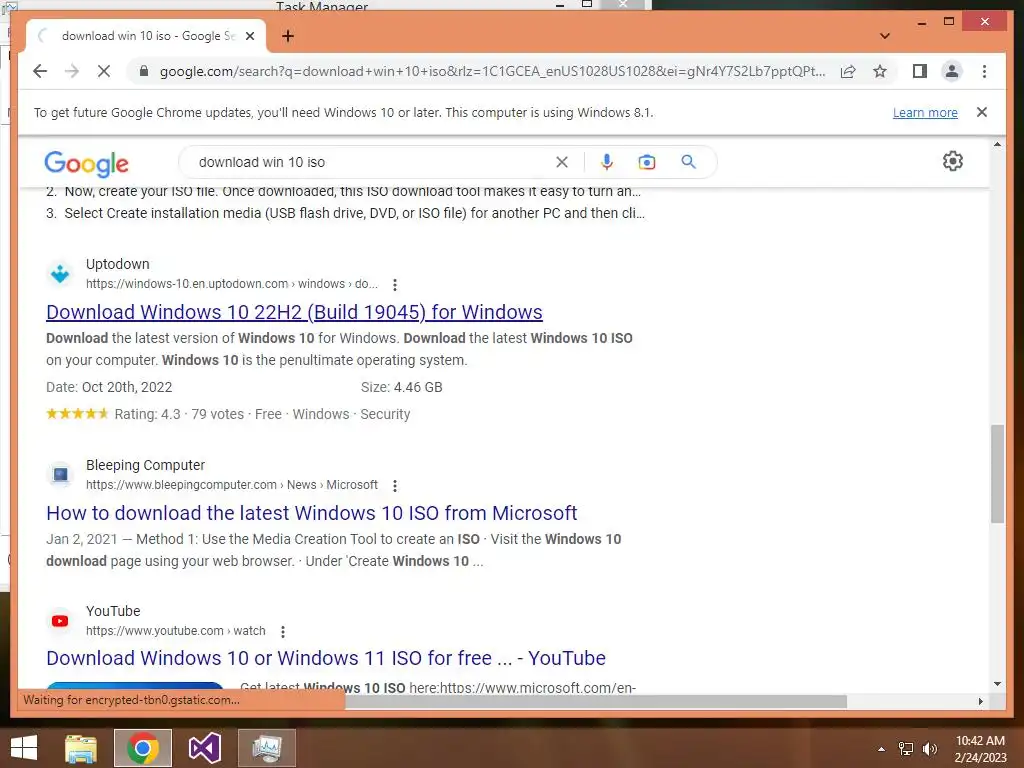
Task: Open File Explorer from taskbar
Action: 81,748
